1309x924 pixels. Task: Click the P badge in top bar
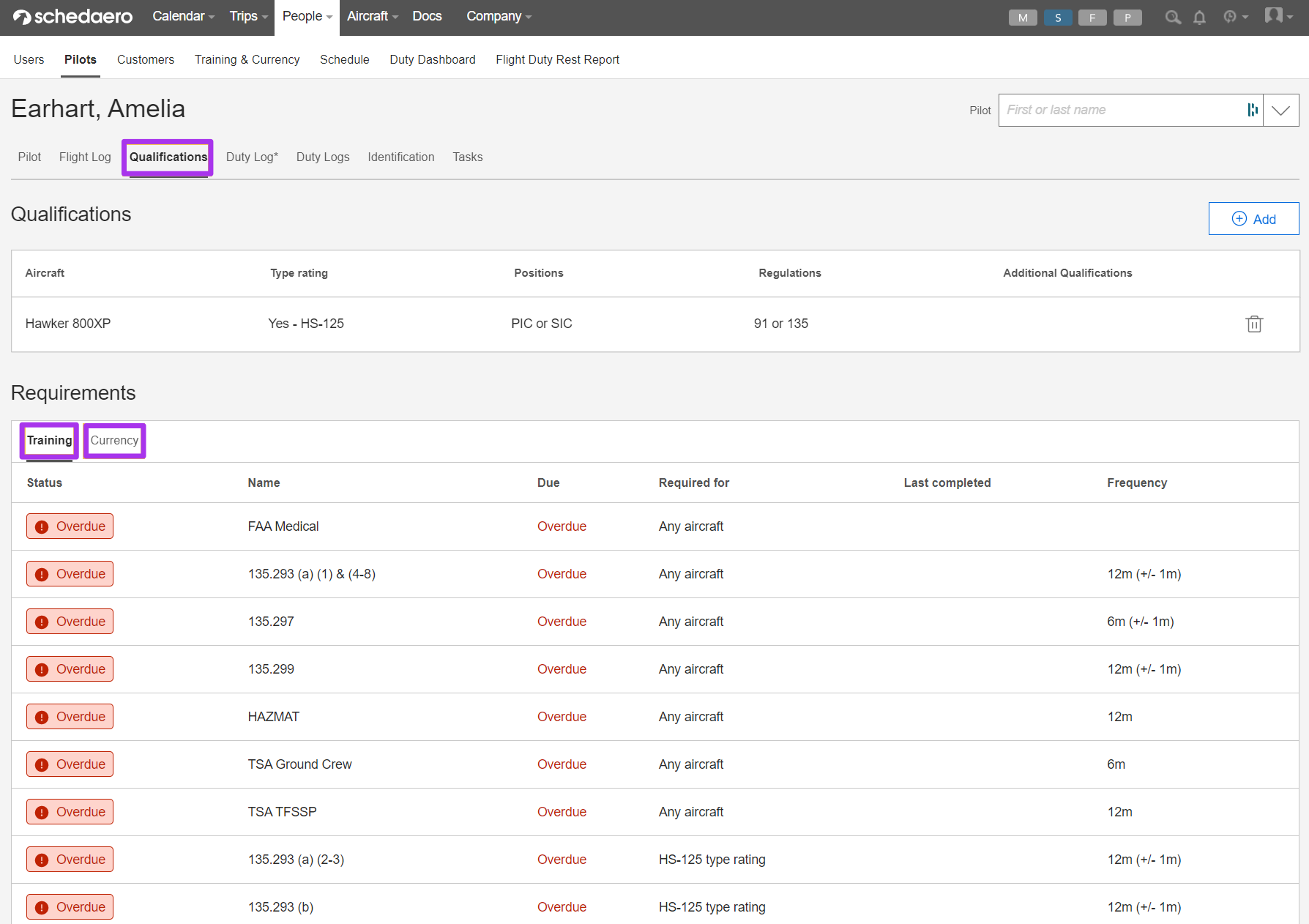(x=1127, y=18)
